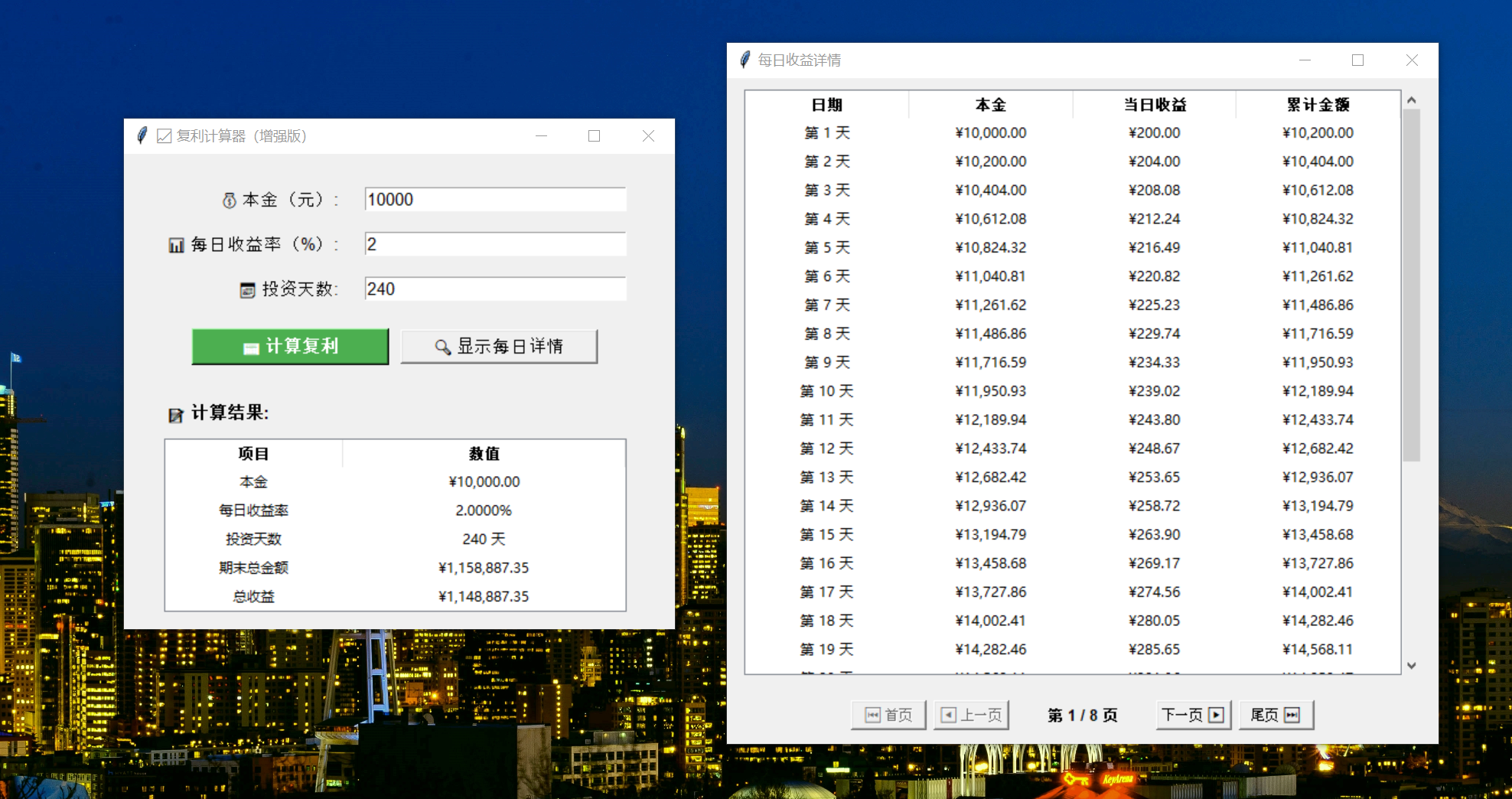
Task: Open daily details via 显示每日详情 button
Action: click(499, 347)
